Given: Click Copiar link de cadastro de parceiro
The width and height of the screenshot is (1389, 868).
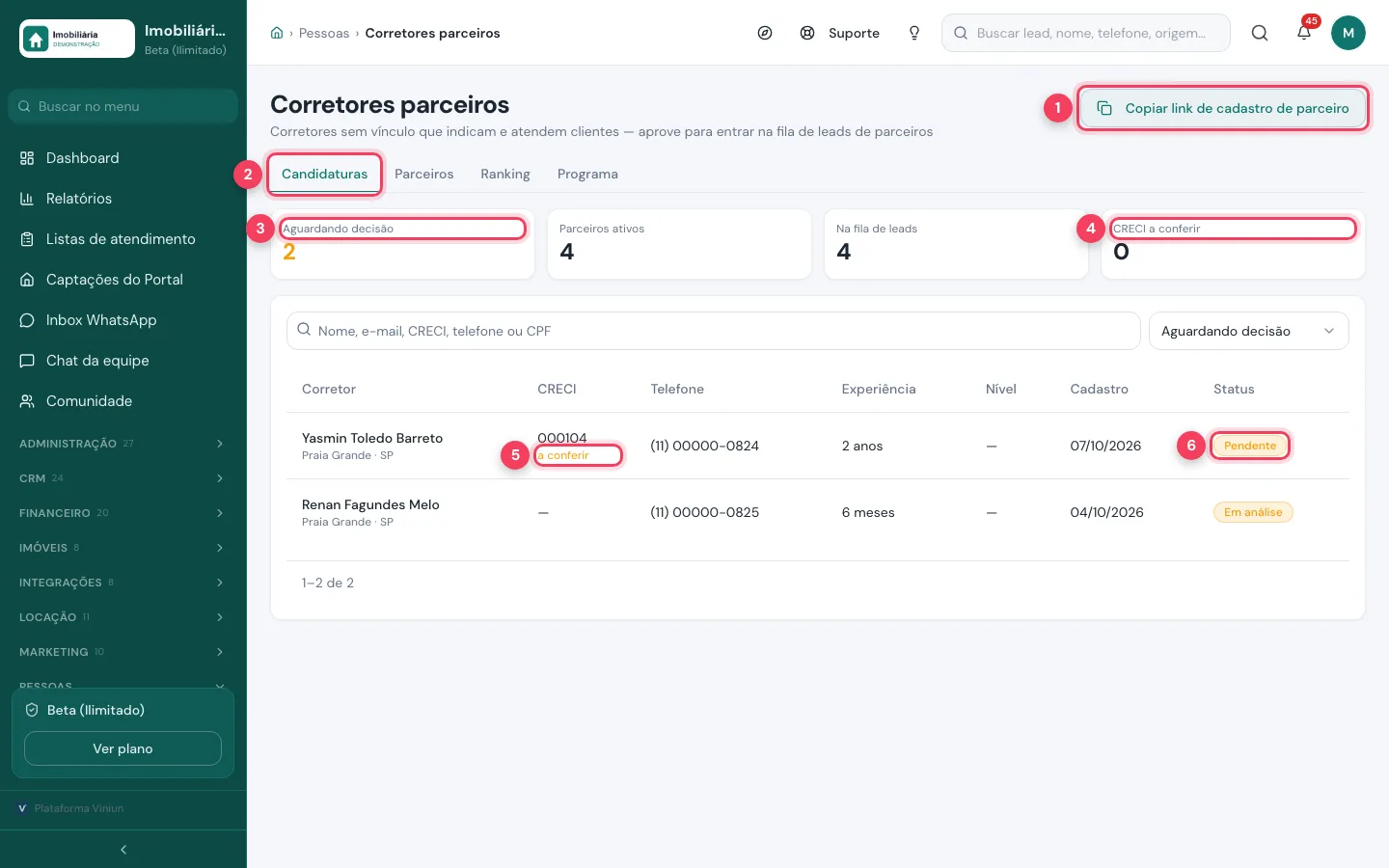Looking at the screenshot, I should 1223,108.
